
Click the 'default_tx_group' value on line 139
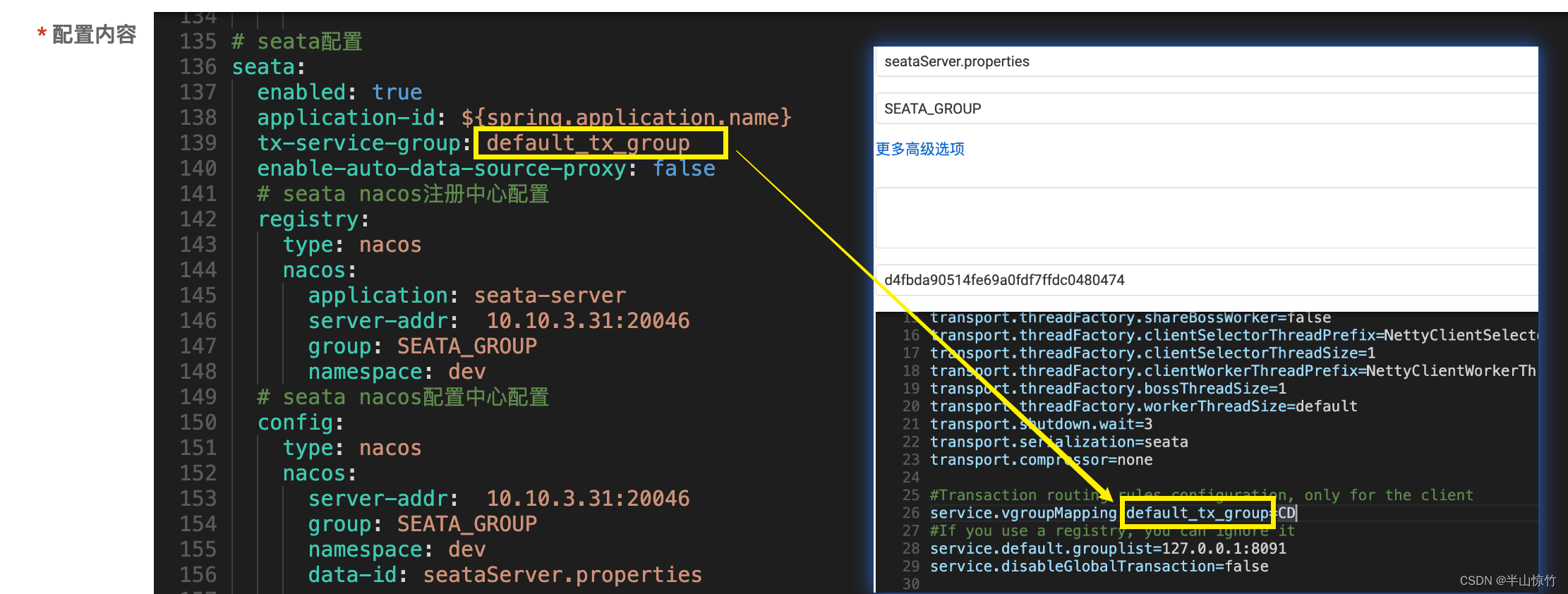point(588,143)
